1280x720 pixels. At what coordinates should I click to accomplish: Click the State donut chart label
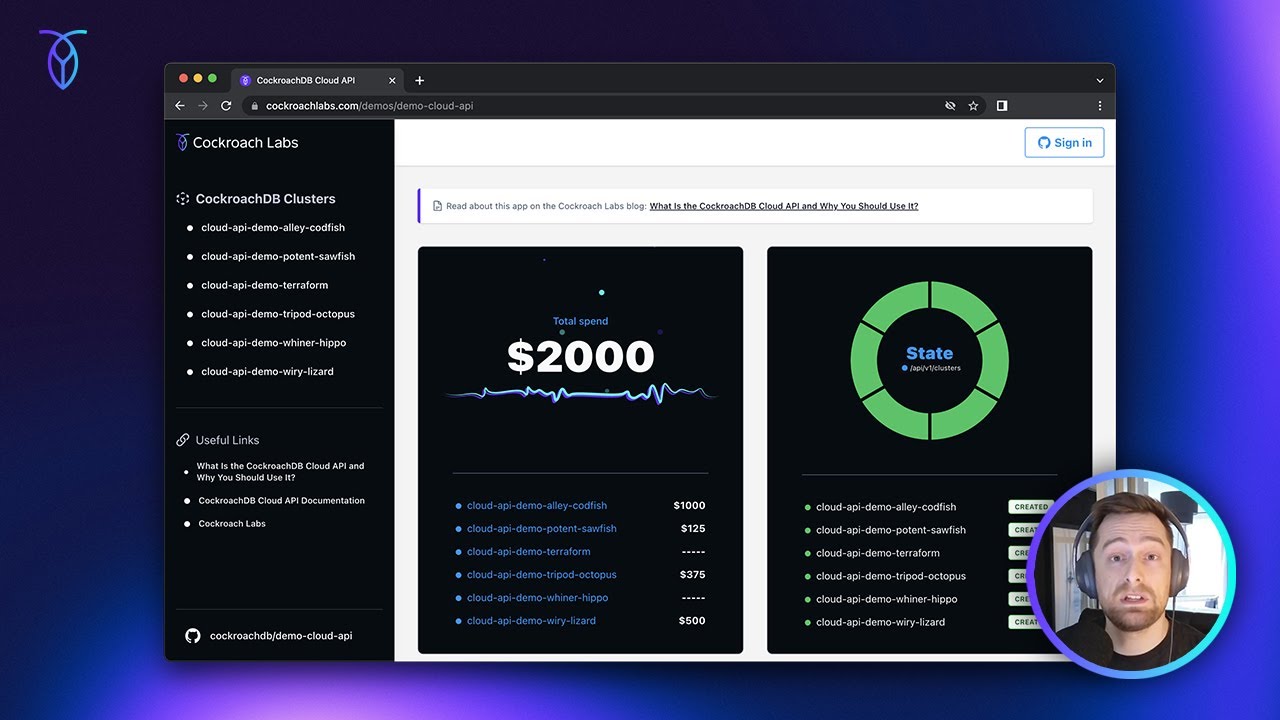(x=930, y=353)
